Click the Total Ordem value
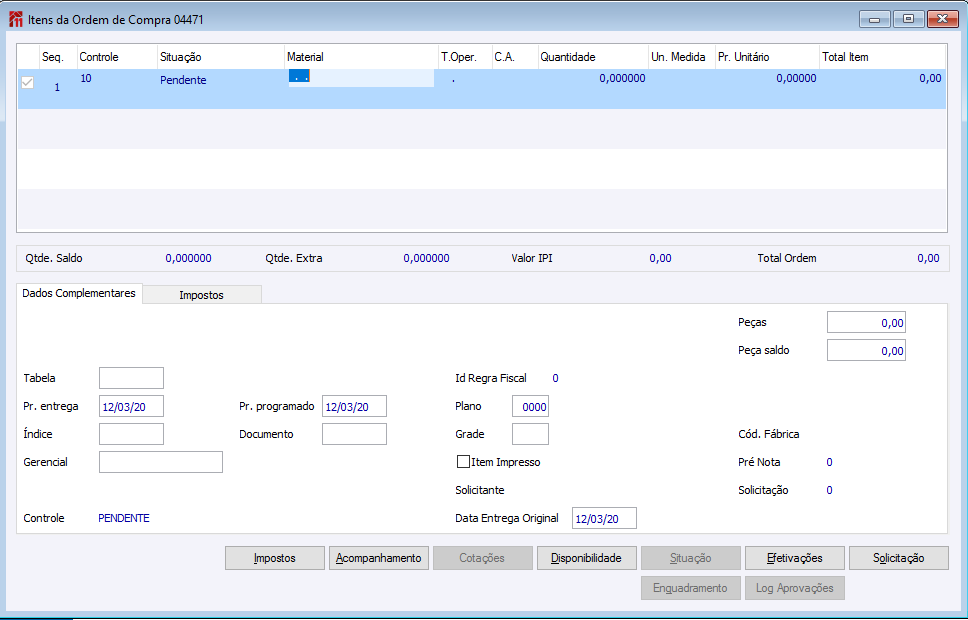This screenshot has height=620, width=968. coord(928,258)
